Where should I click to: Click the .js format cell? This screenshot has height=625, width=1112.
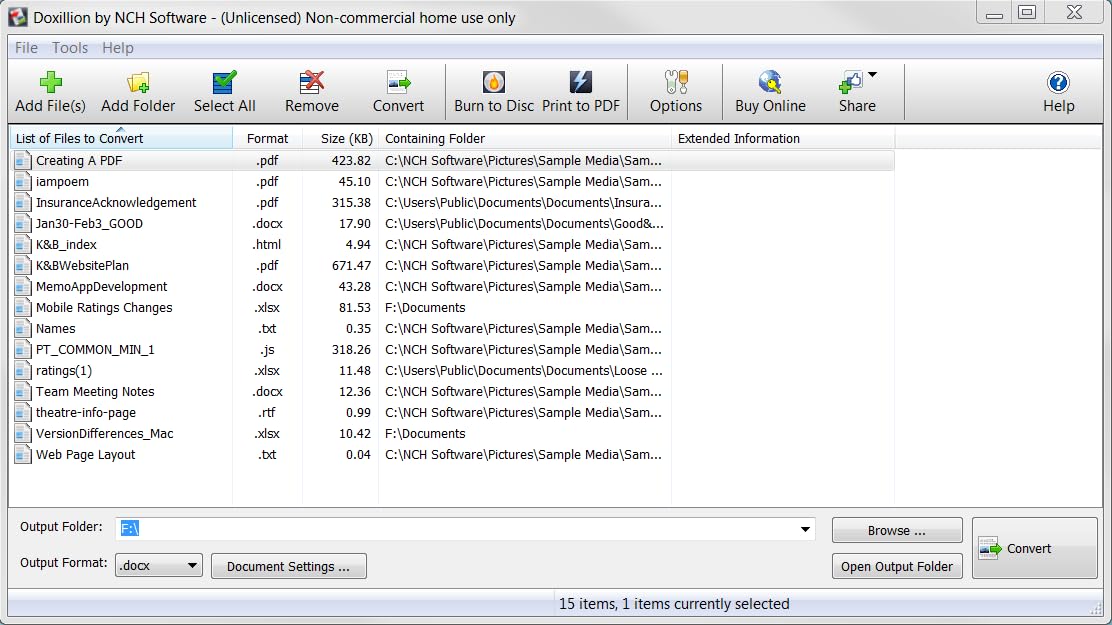(x=267, y=350)
